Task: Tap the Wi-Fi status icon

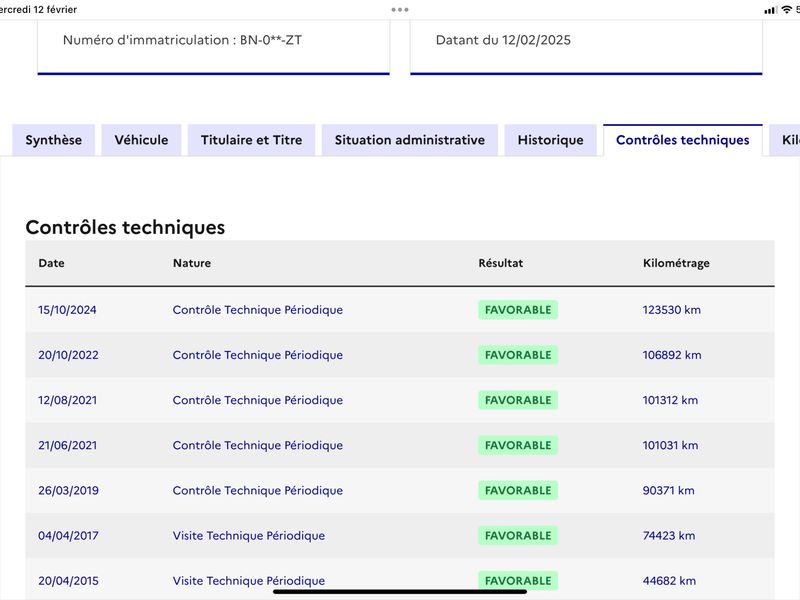Action: 787,10
